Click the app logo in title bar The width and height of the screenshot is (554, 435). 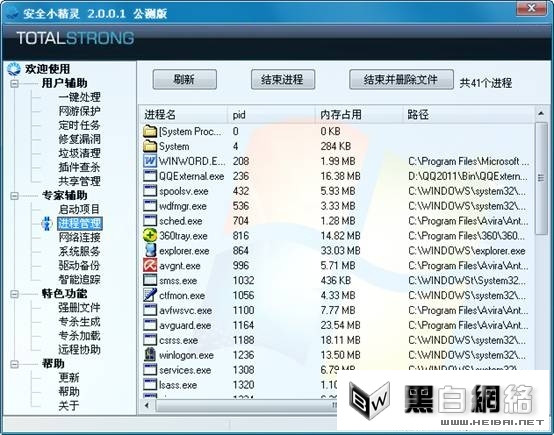[x=12, y=13]
